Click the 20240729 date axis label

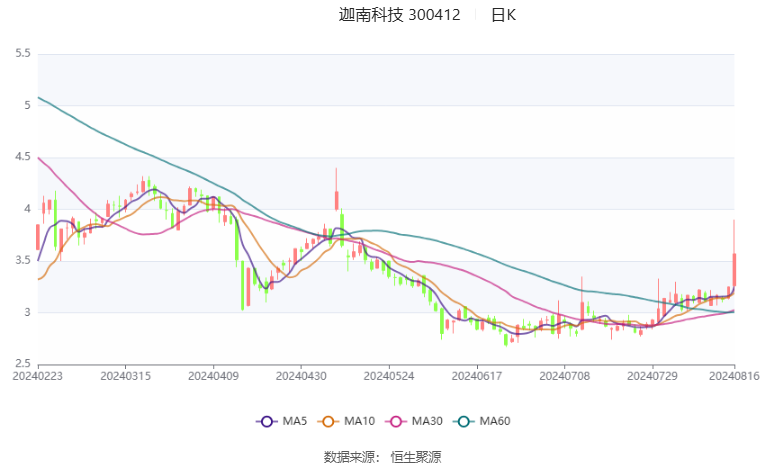tap(652, 376)
